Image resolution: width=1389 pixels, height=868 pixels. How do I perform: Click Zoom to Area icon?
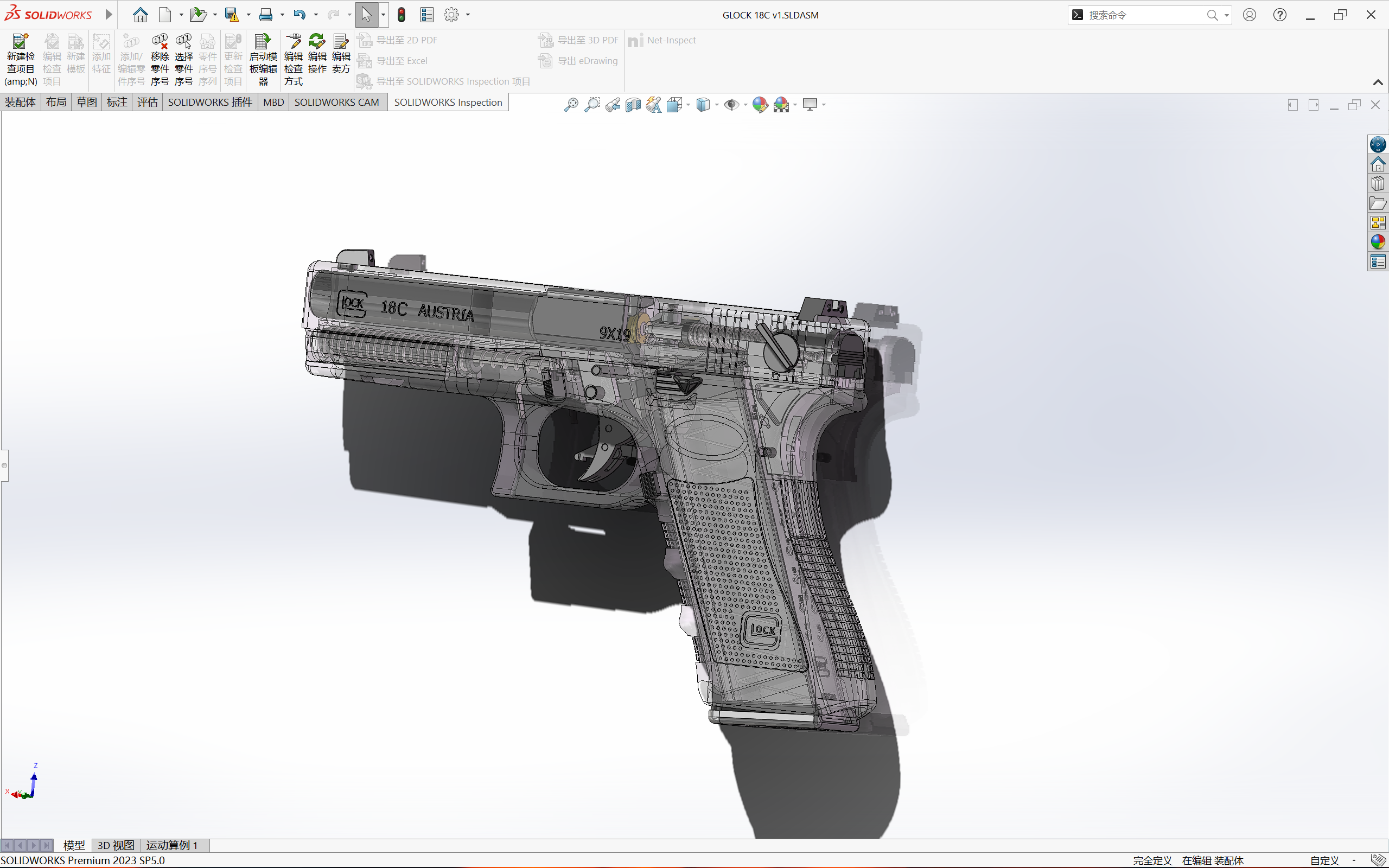pos(592,105)
